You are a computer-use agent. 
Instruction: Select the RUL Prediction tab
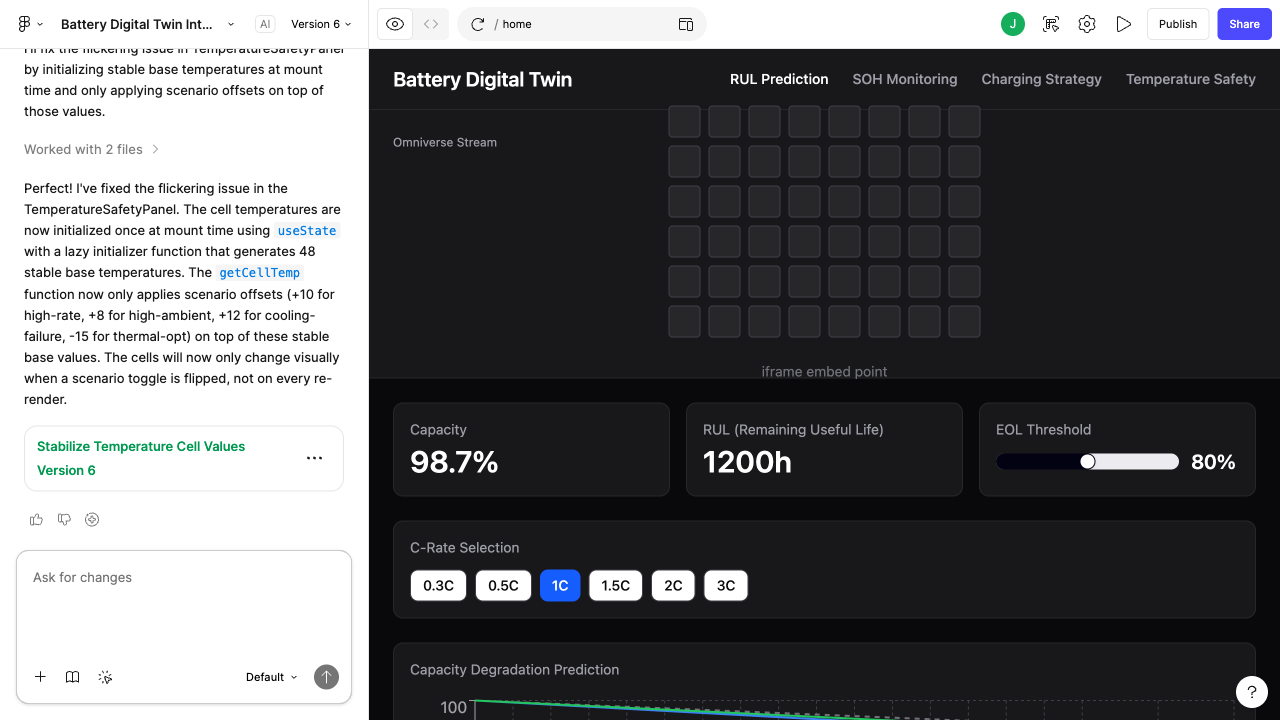coord(779,79)
